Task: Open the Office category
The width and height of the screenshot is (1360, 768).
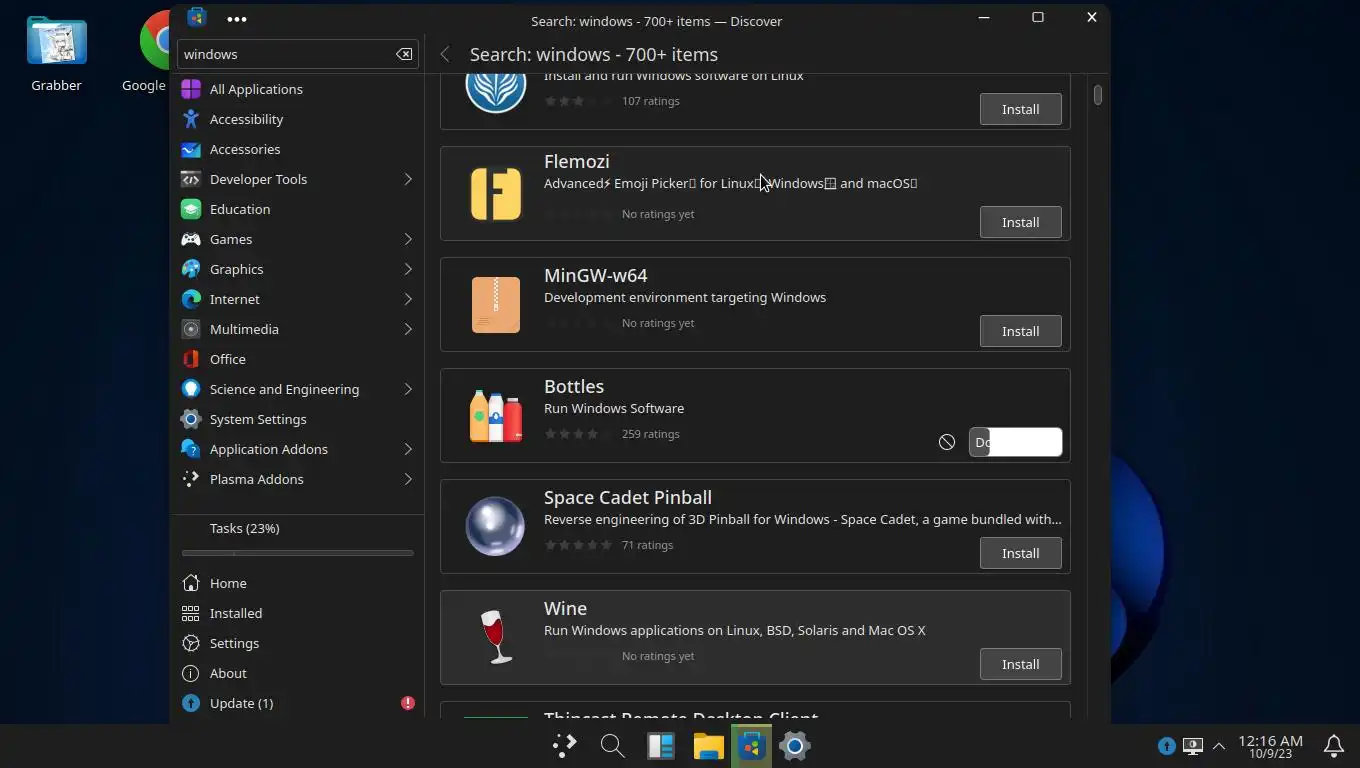Action: (297, 359)
